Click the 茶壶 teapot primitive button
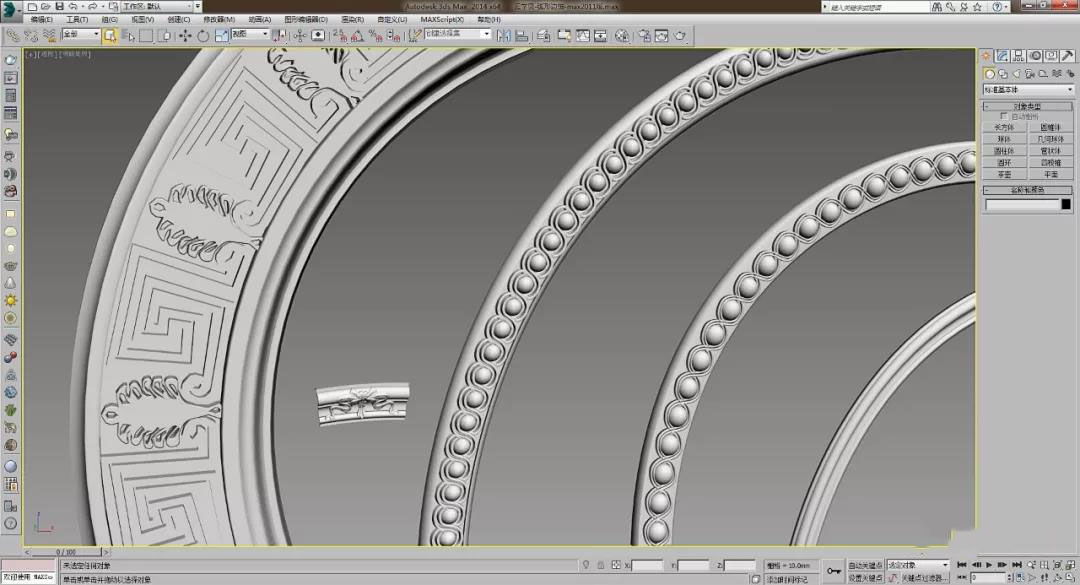 click(x=1004, y=174)
